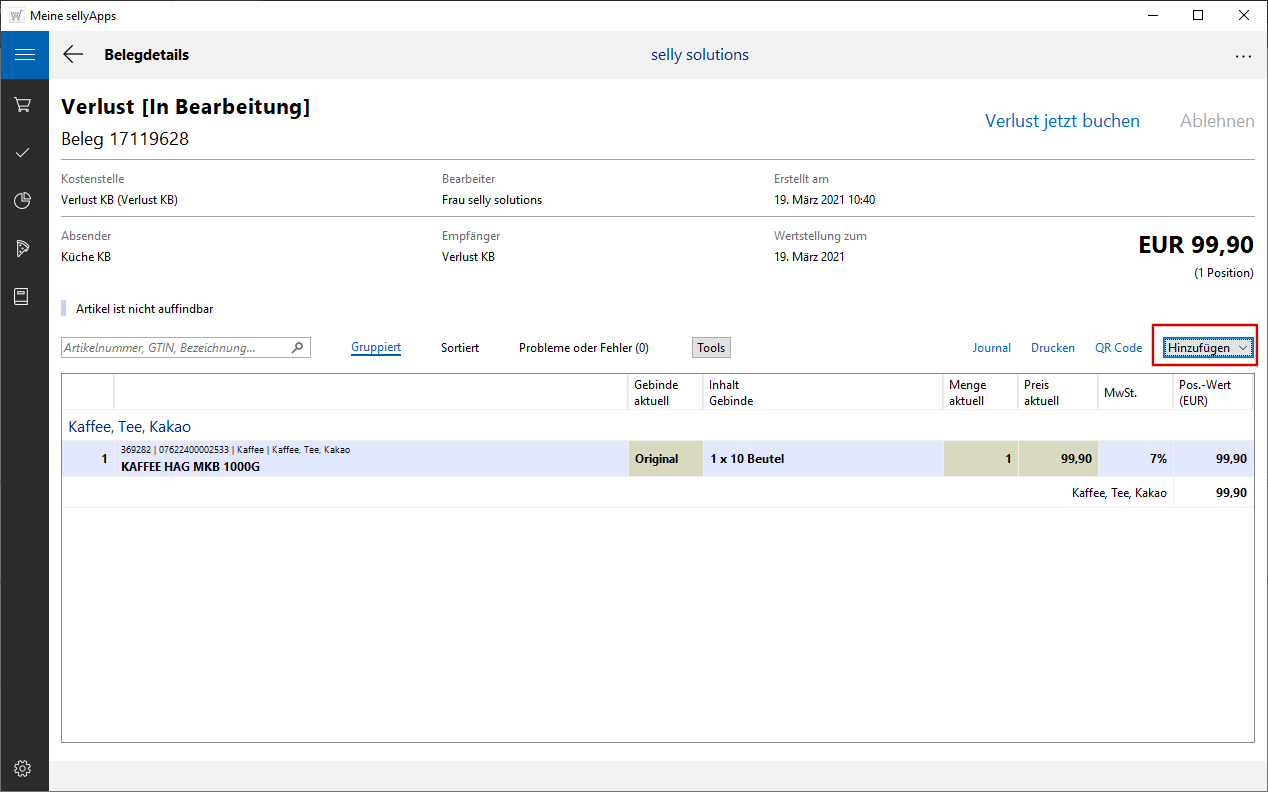Open the three-dot more options menu

(x=1243, y=56)
